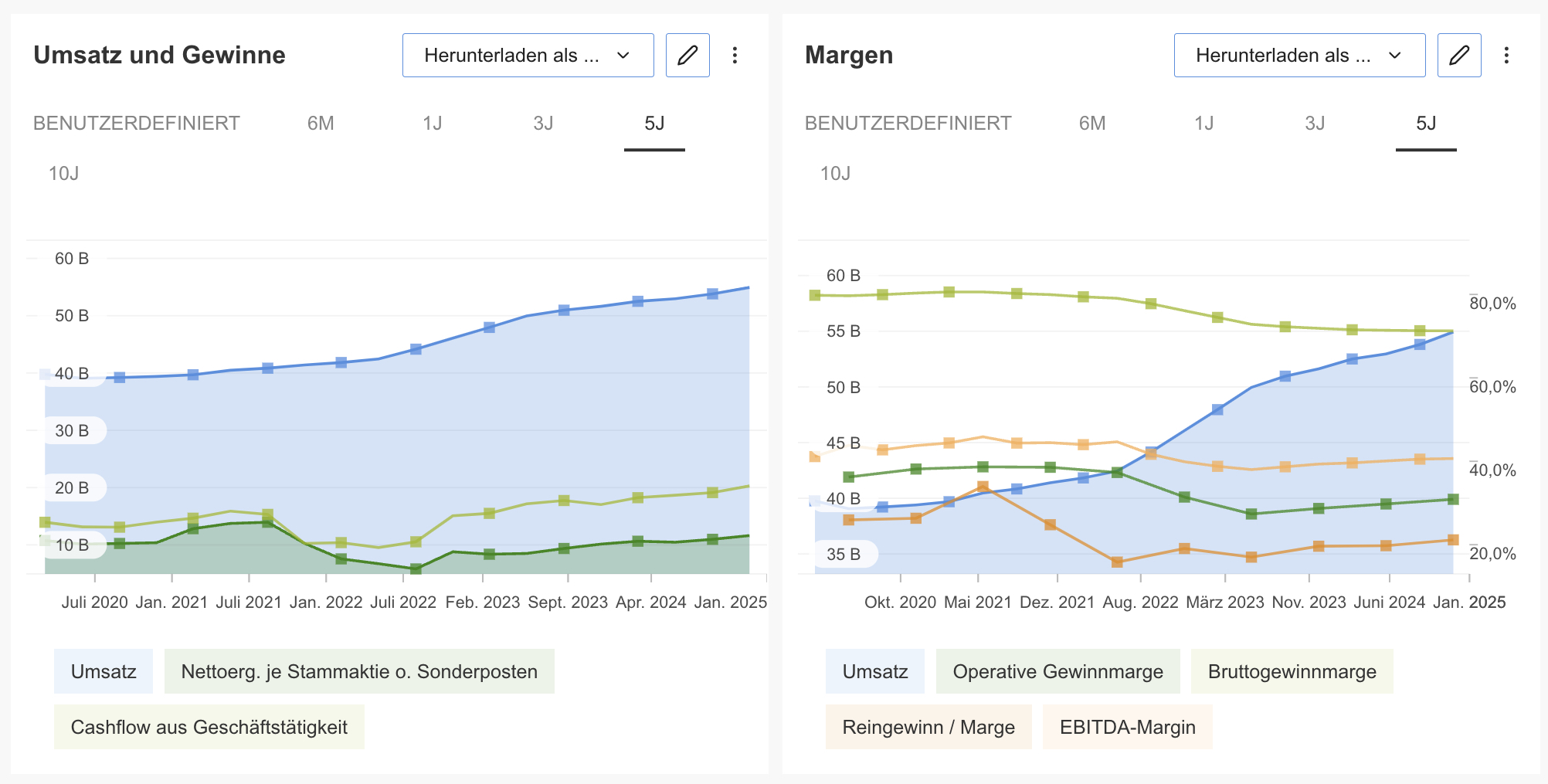Toggle 'Operative Gewinnmarge' legend series
Screen dimensions: 1548x784
(1058, 671)
